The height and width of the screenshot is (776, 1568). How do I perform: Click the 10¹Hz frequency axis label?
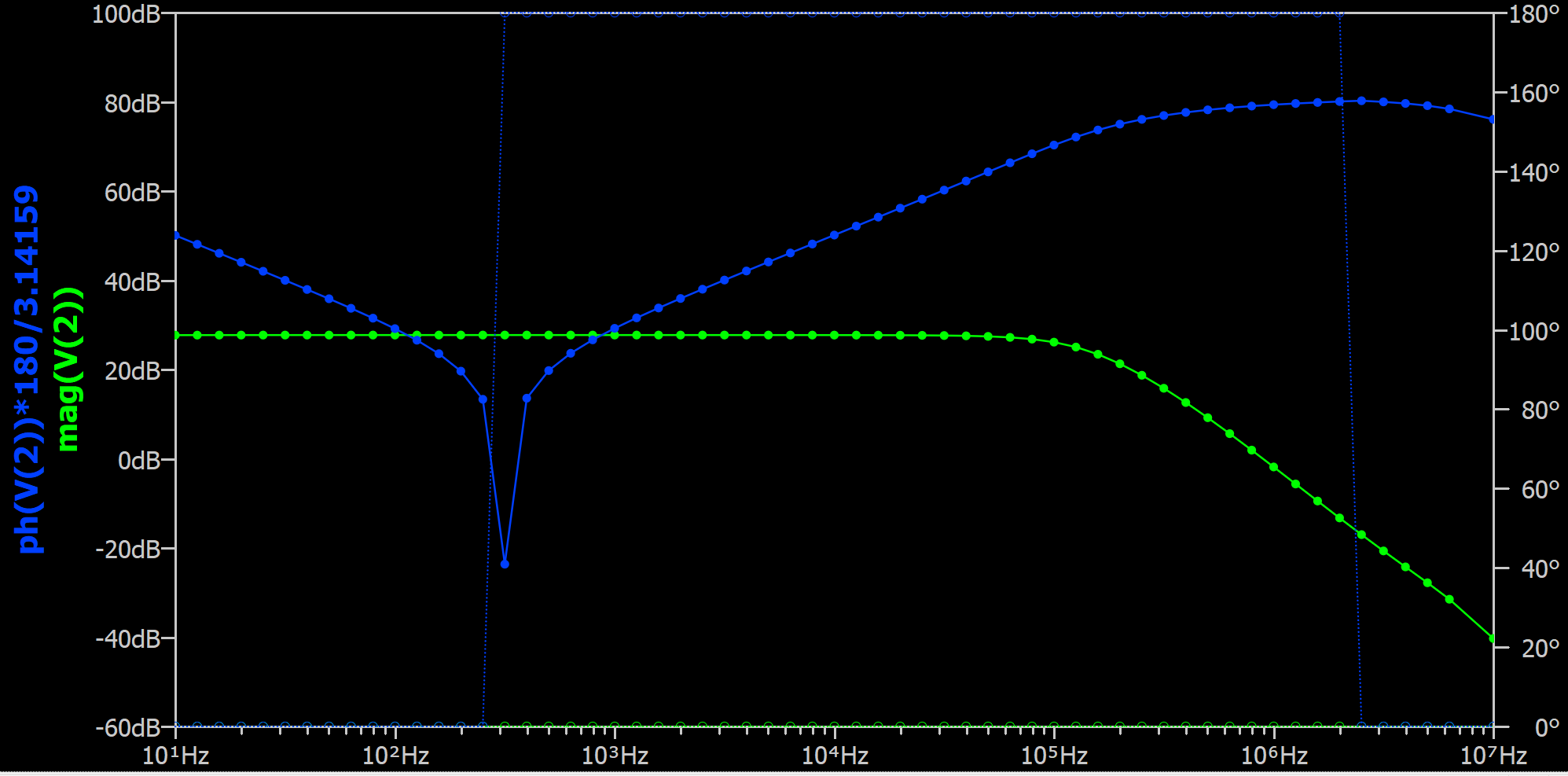175,756
